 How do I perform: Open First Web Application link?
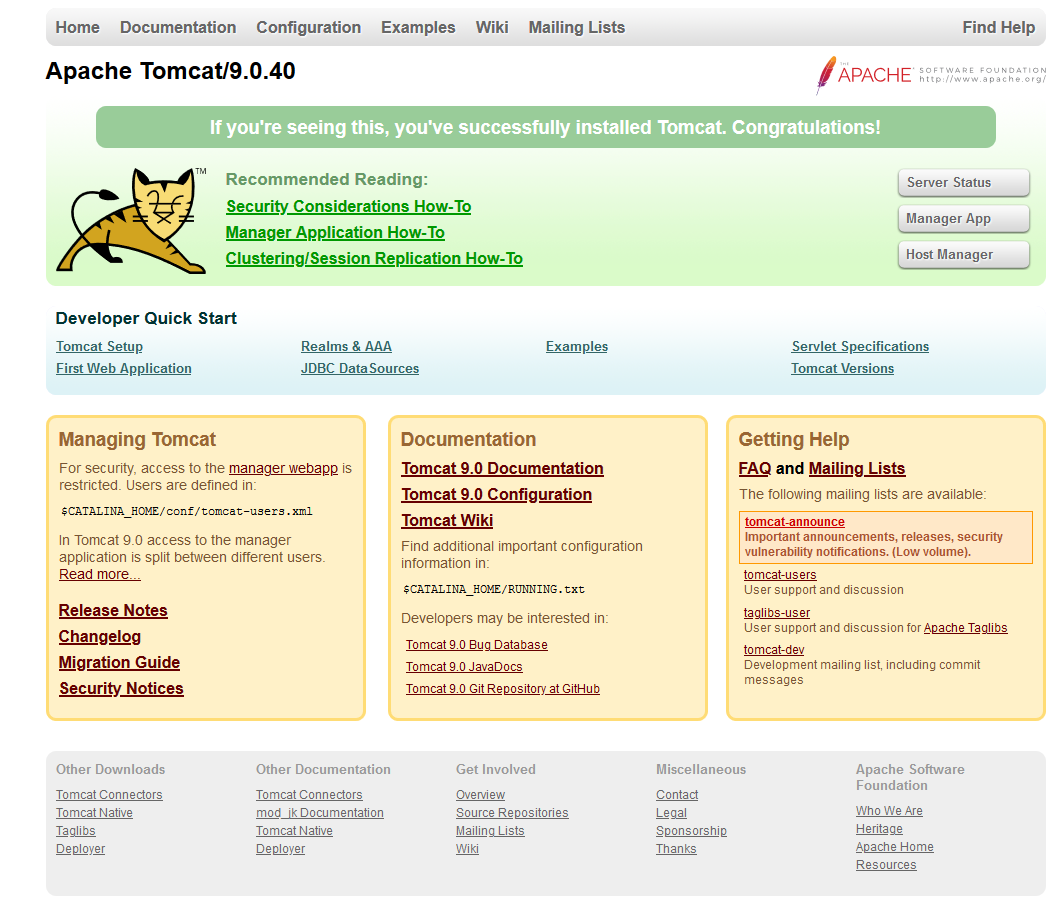coord(124,369)
